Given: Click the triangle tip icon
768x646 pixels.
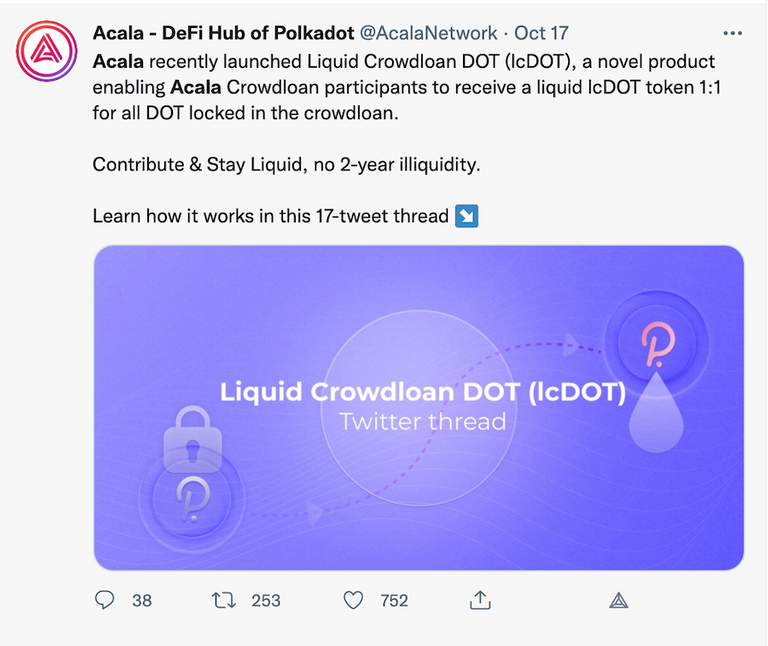Looking at the screenshot, I should pyautogui.click(x=619, y=600).
